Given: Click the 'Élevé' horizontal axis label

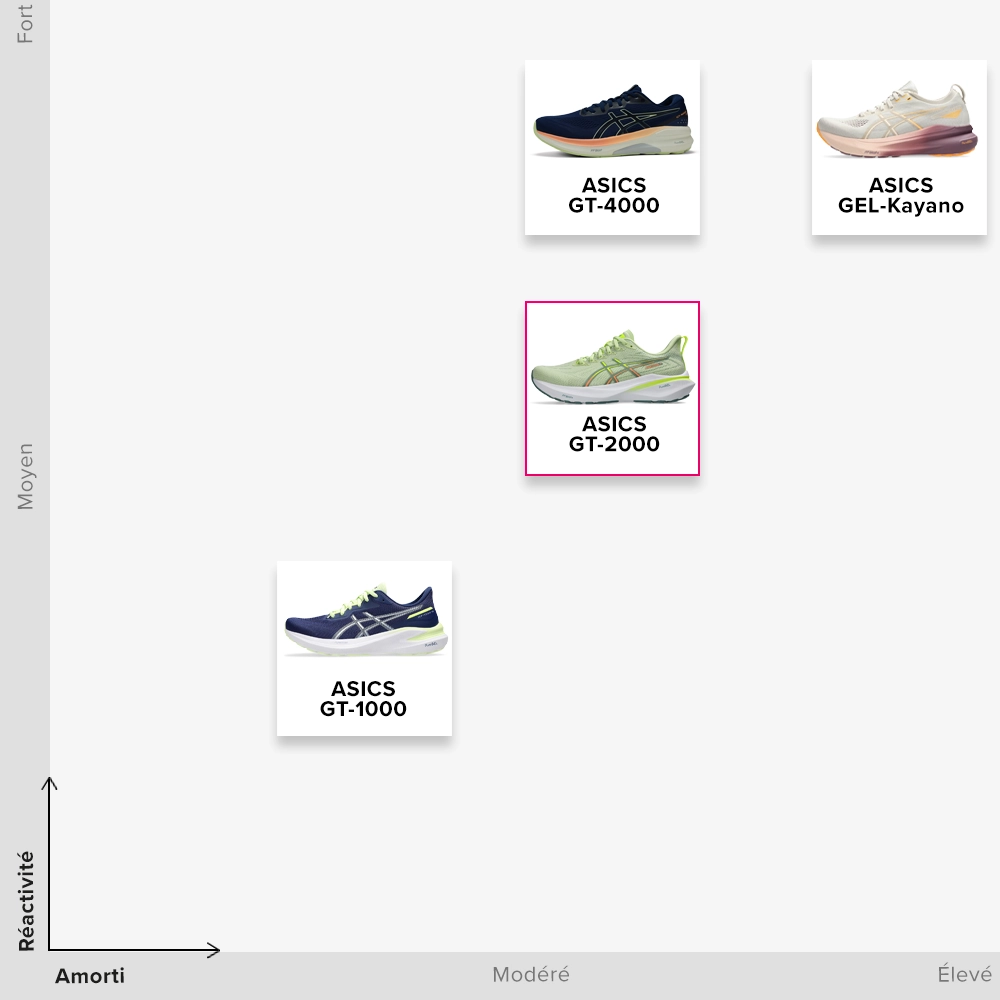Looking at the screenshot, I should click(964, 974).
